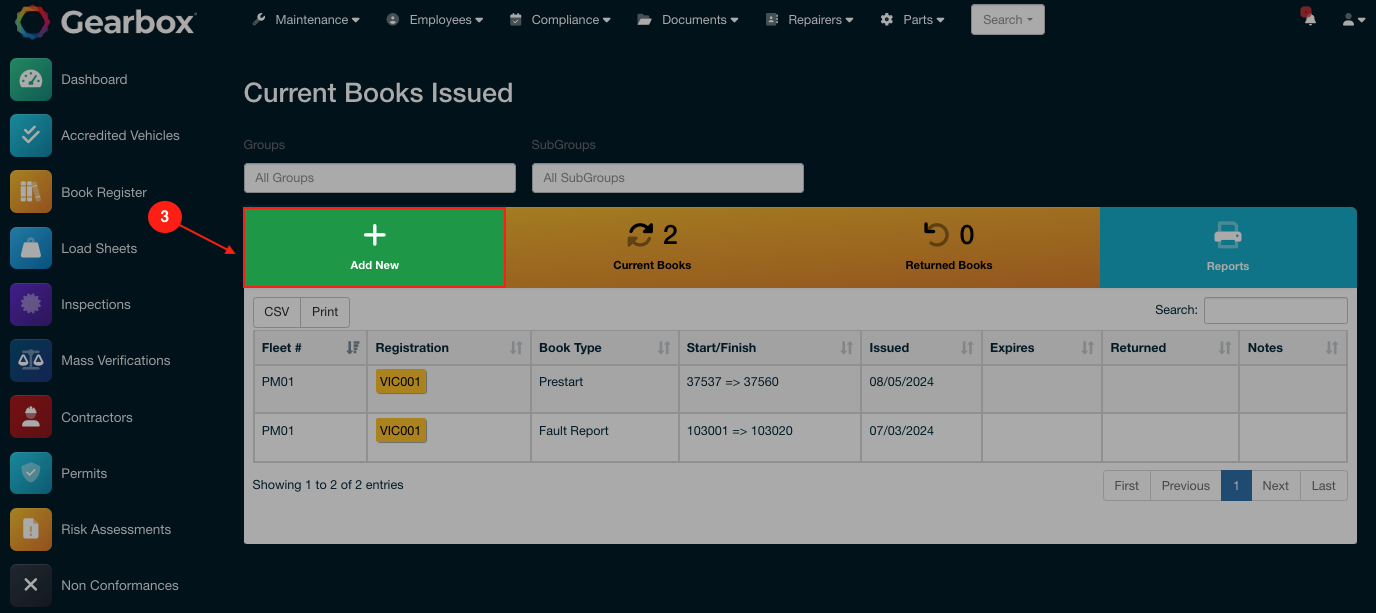Expand the All SubGroups dropdown
Viewport: 1376px width, 613px height.
(667, 178)
